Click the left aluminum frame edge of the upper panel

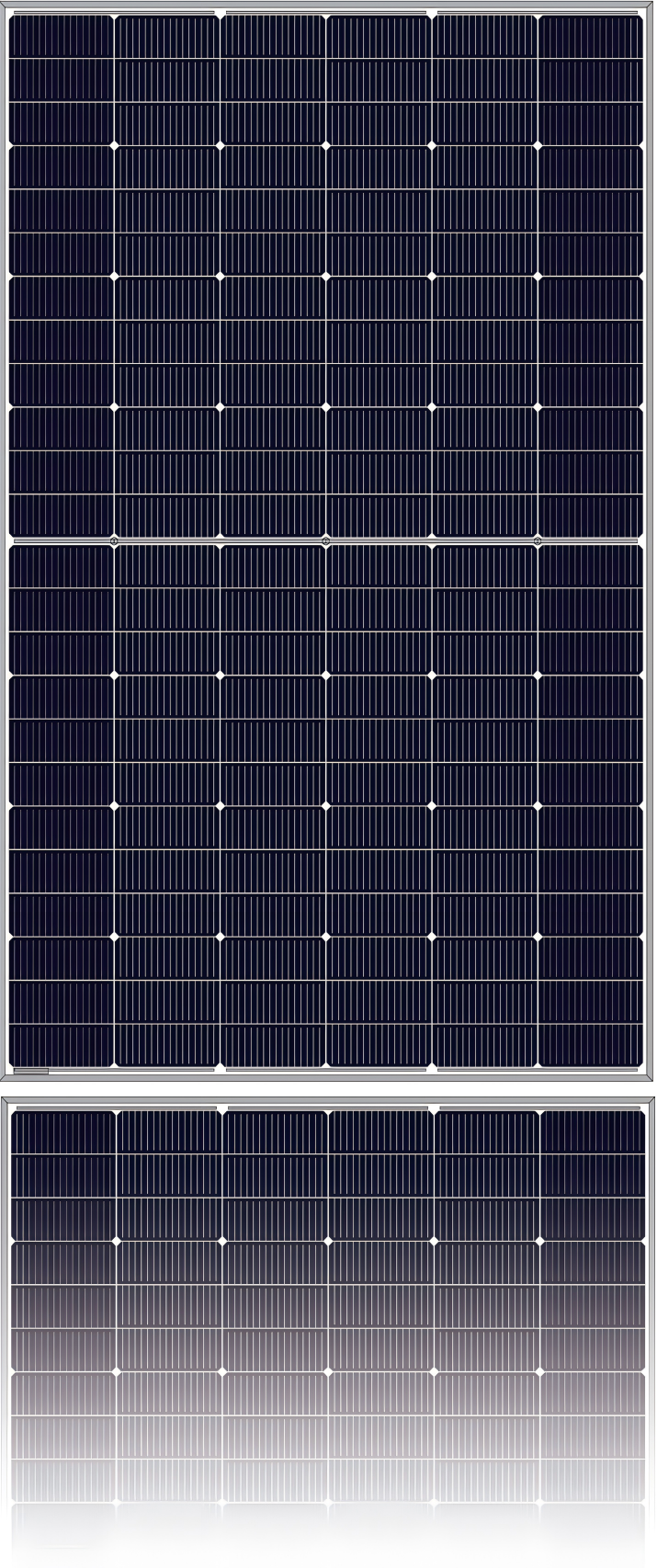pyautogui.click(x=5, y=540)
